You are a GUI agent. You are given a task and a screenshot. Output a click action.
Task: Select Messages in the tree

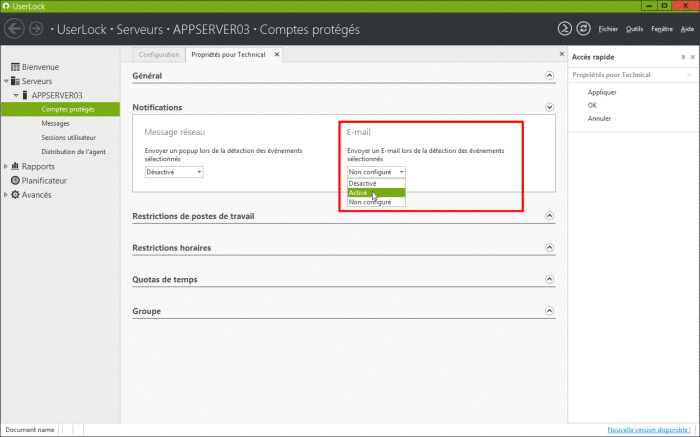[x=55, y=123]
